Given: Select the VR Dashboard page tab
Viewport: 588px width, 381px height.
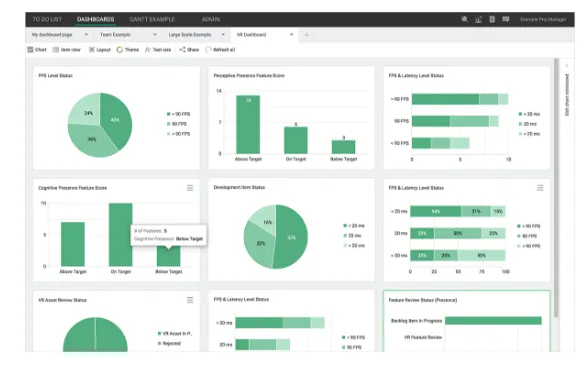Looking at the screenshot, I should tap(251, 34).
